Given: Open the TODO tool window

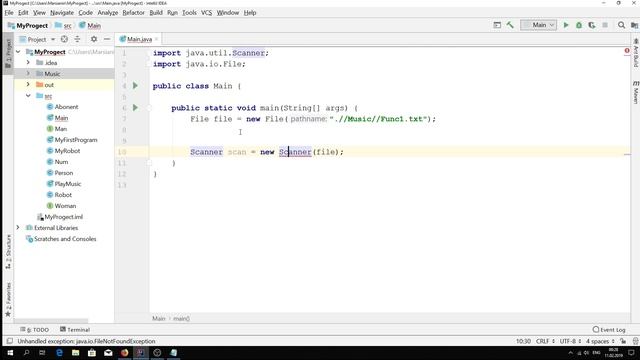Looking at the screenshot, I should 35,329.
